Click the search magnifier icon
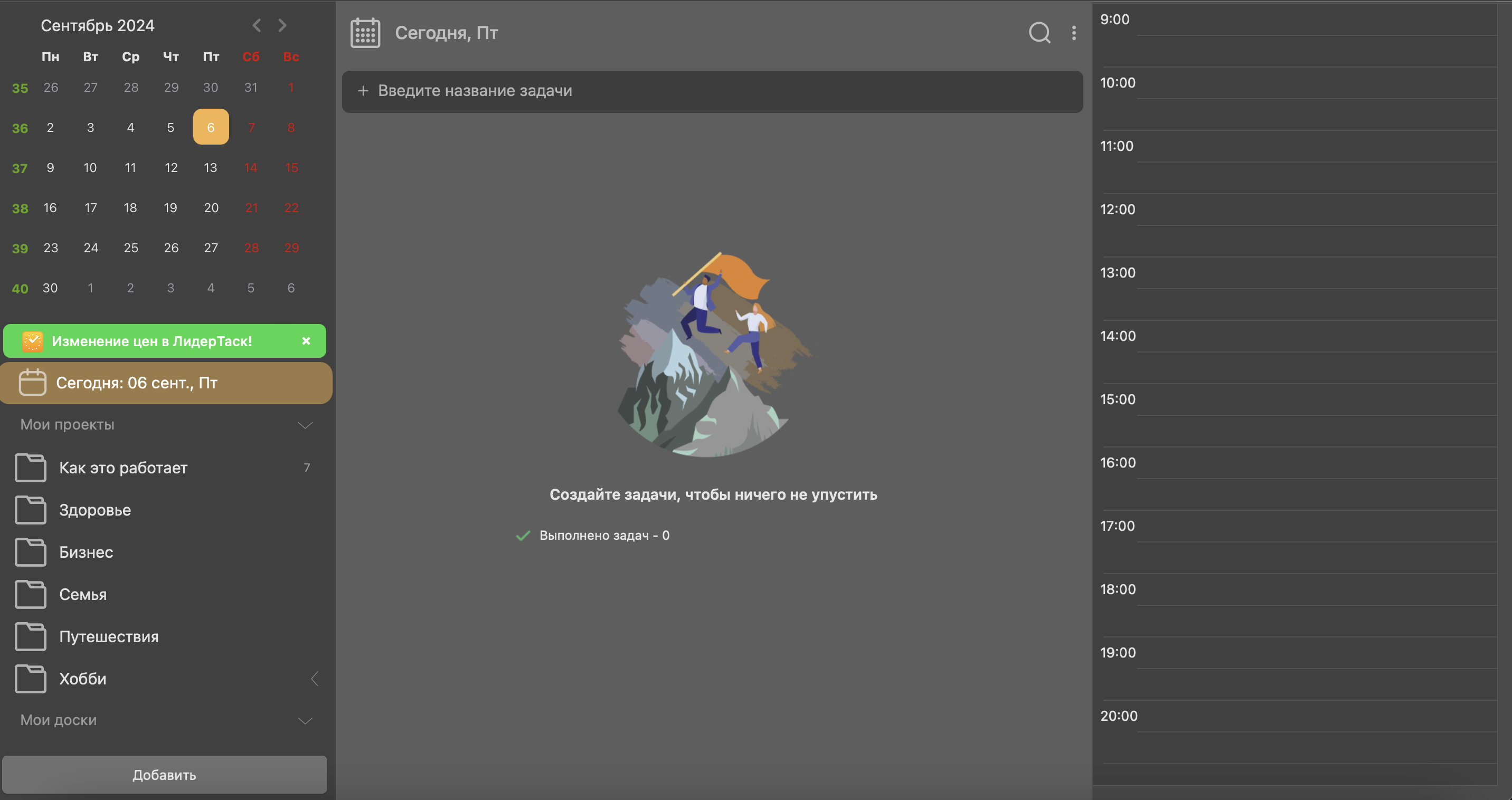1512x800 pixels. tap(1039, 33)
